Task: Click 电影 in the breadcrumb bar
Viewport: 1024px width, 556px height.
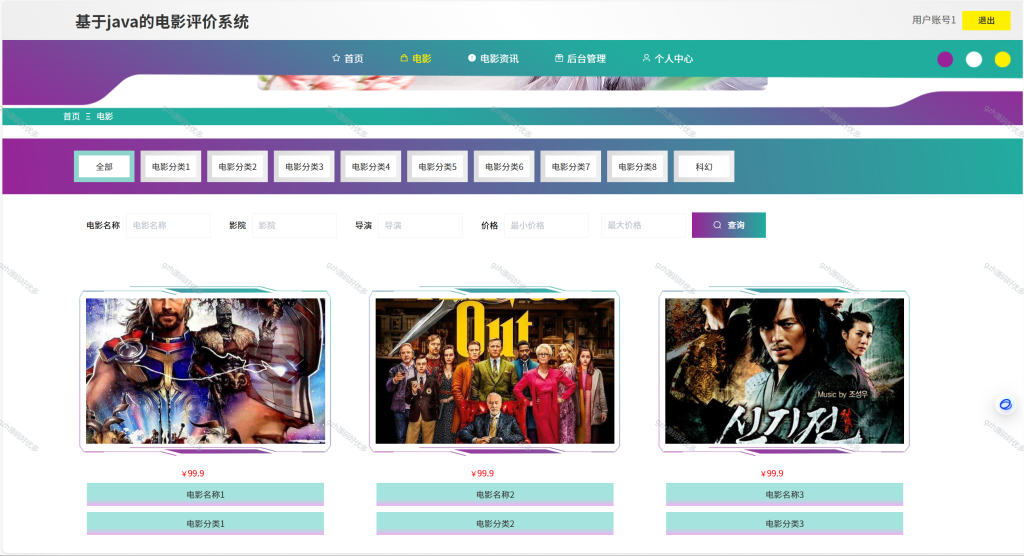Action: click(104, 116)
